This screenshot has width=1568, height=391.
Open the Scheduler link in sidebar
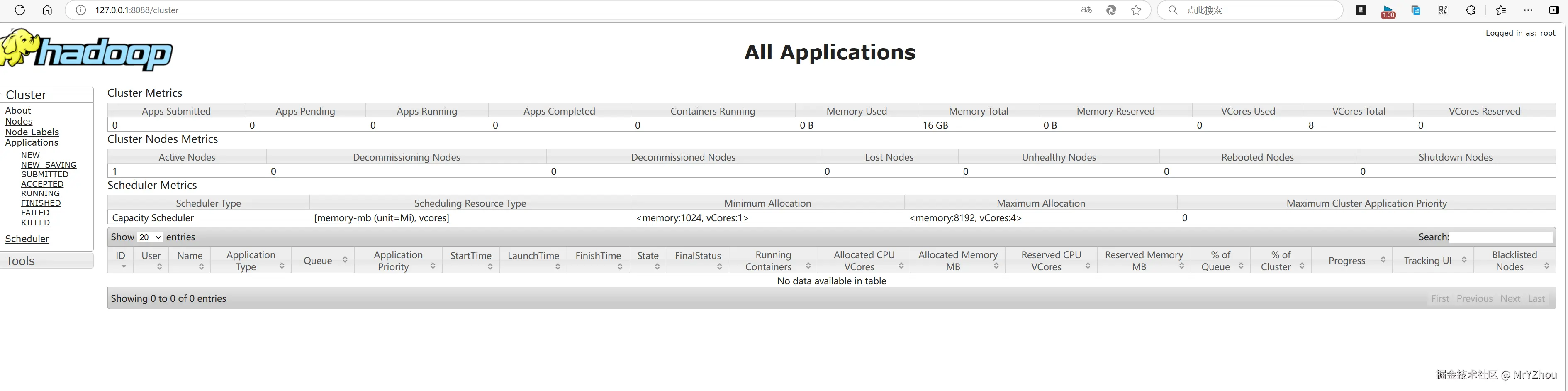point(27,239)
